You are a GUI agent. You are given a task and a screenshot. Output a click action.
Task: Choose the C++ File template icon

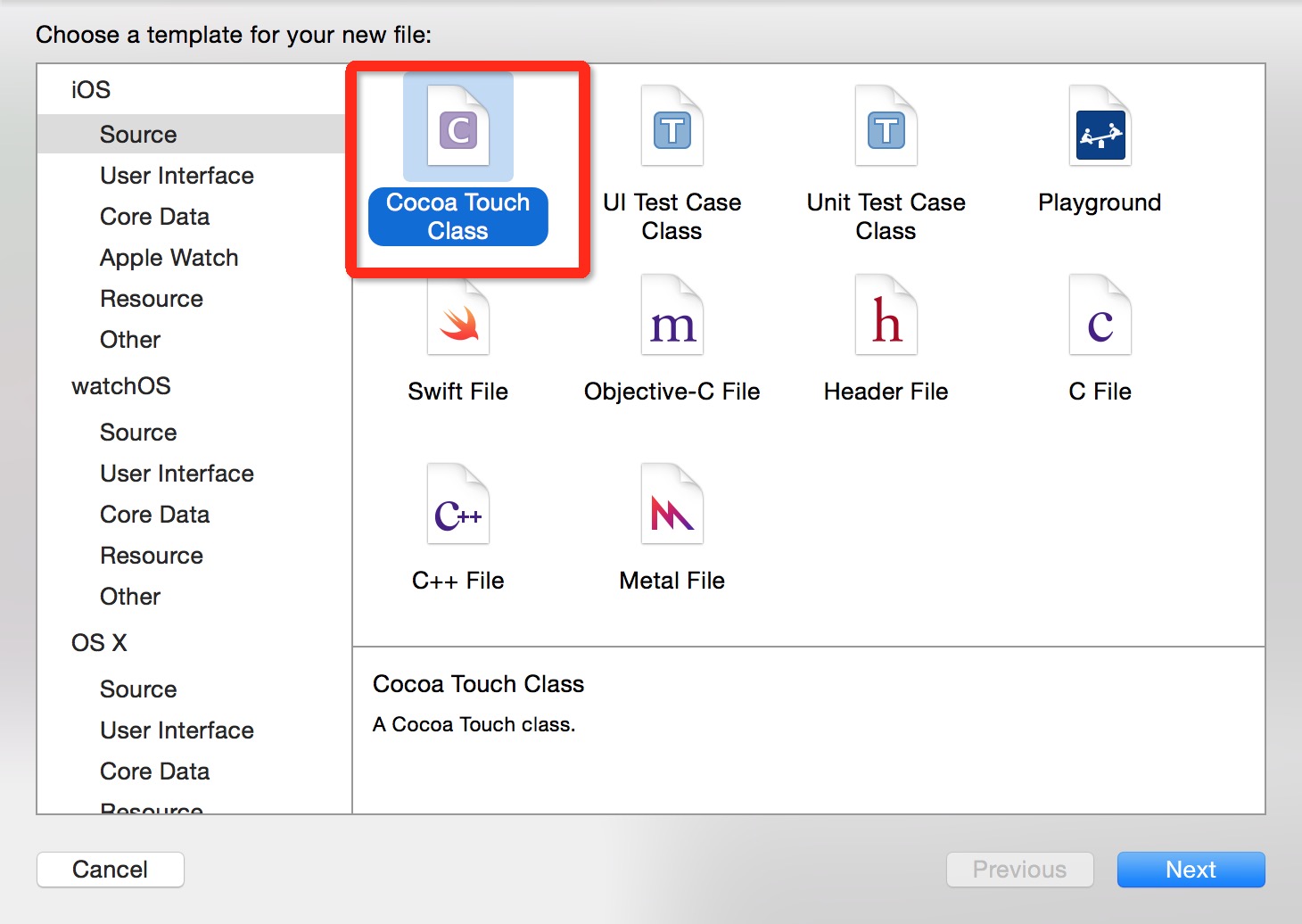point(458,504)
